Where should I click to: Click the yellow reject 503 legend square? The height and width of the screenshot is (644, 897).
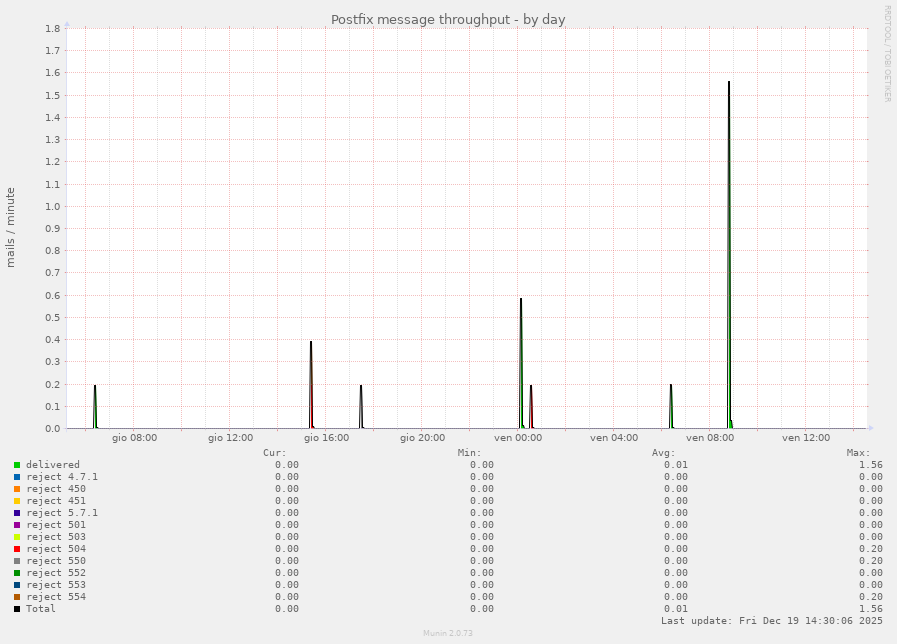tap(18, 536)
